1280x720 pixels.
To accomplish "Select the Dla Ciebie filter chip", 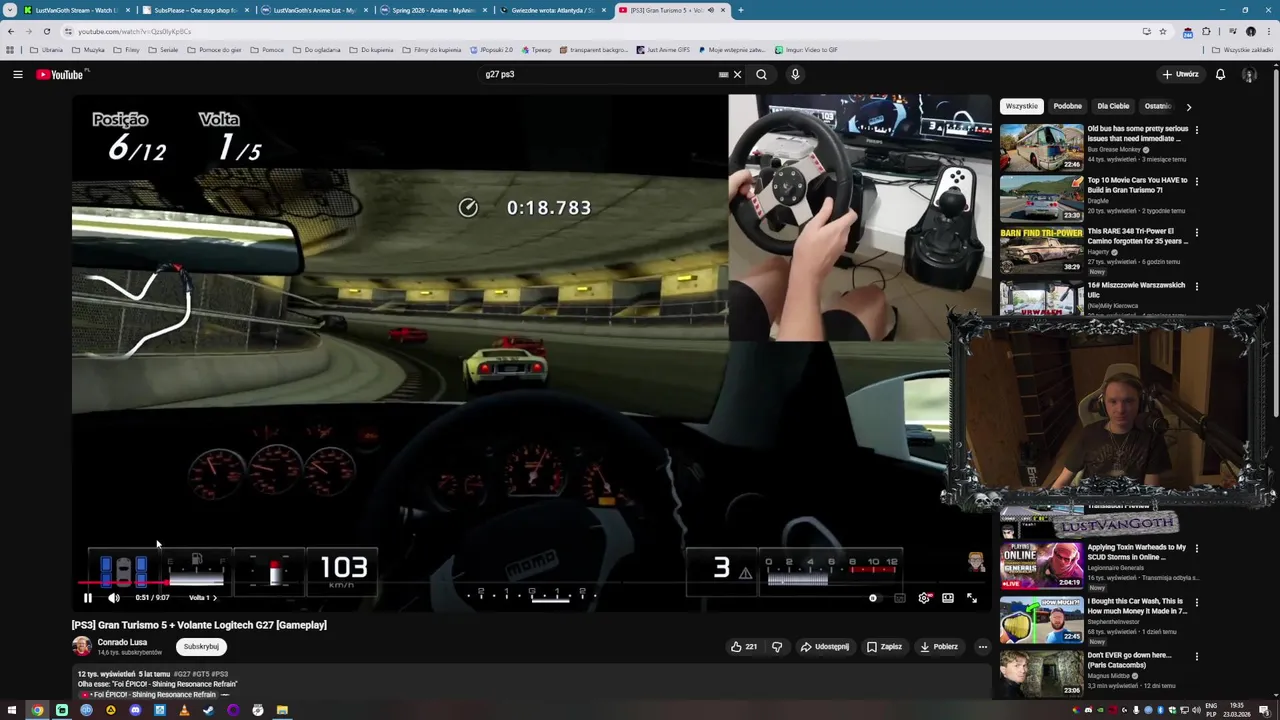I will pos(1113,106).
